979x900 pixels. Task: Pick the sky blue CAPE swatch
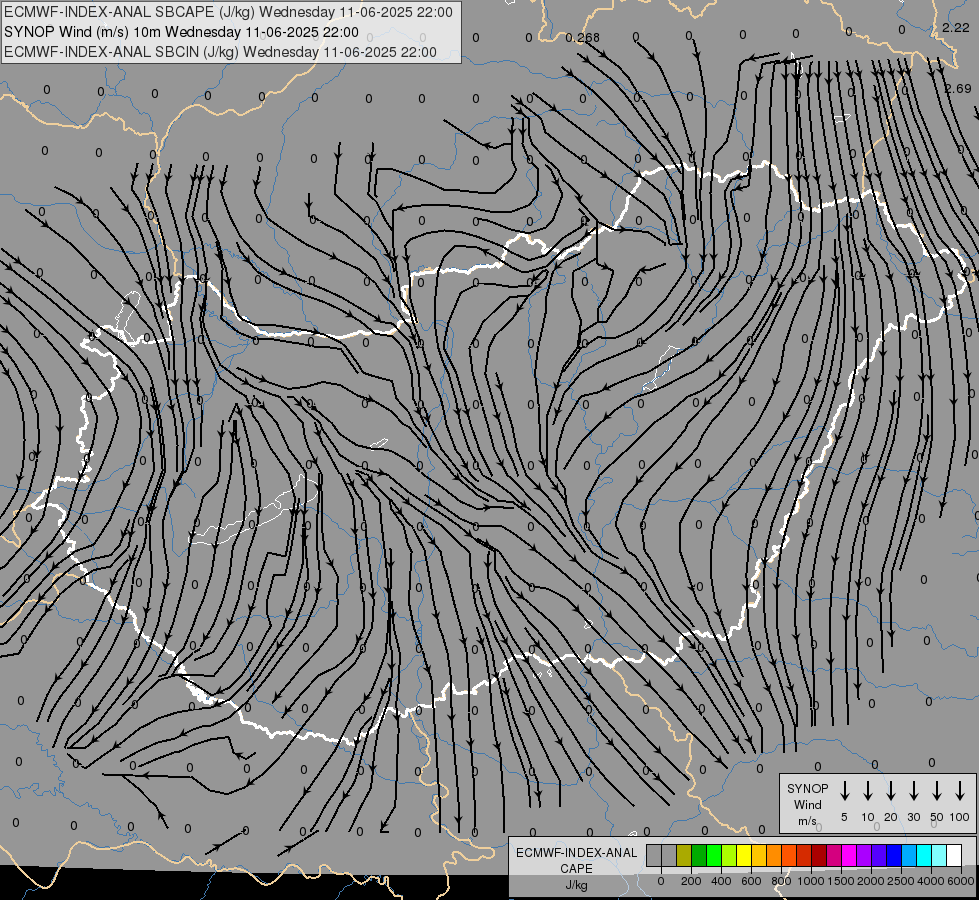[908, 855]
